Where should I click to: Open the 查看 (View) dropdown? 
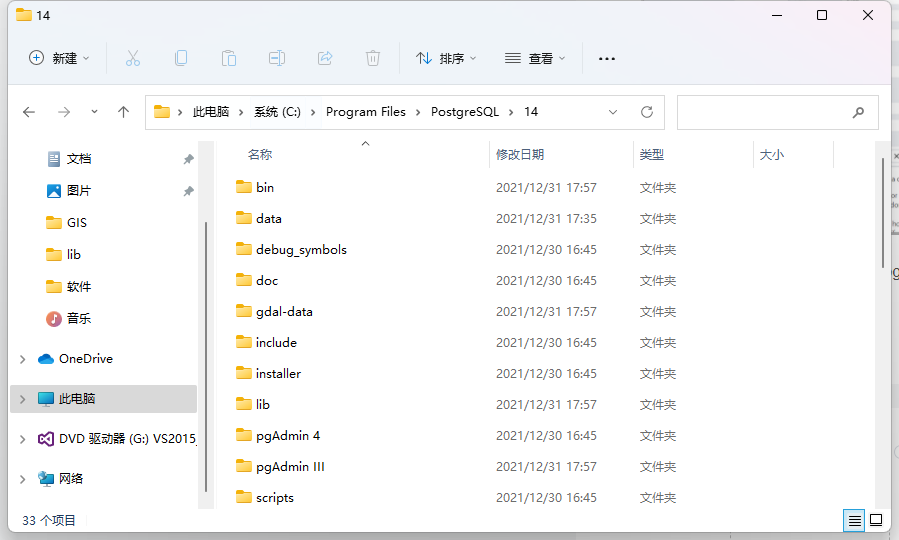[535, 58]
